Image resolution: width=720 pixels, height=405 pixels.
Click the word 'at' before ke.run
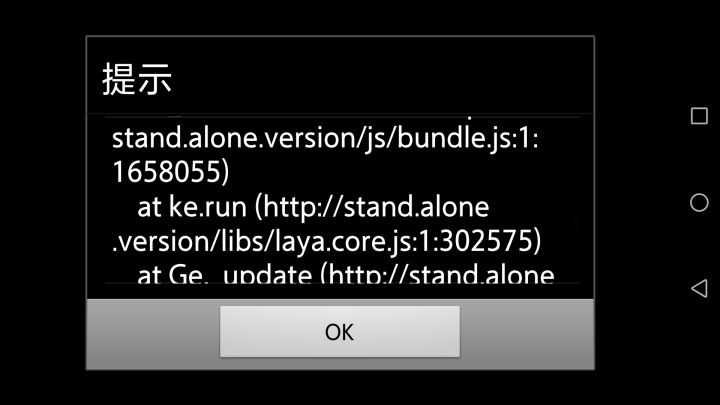[x=149, y=208]
